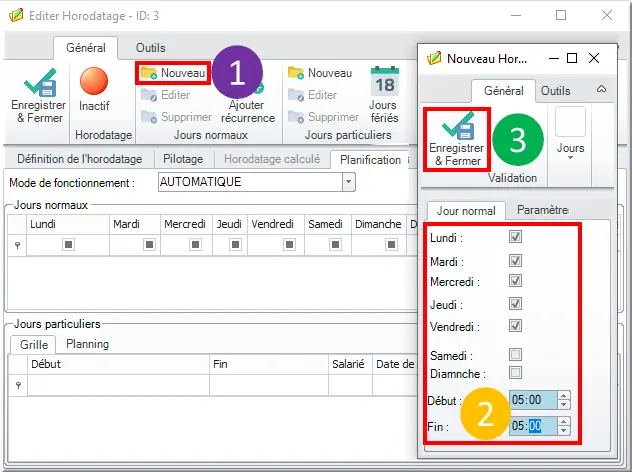Image resolution: width=632 pixels, height=472 pixels.
Task: Open Pilotage tab
Action: click(183, 159)
